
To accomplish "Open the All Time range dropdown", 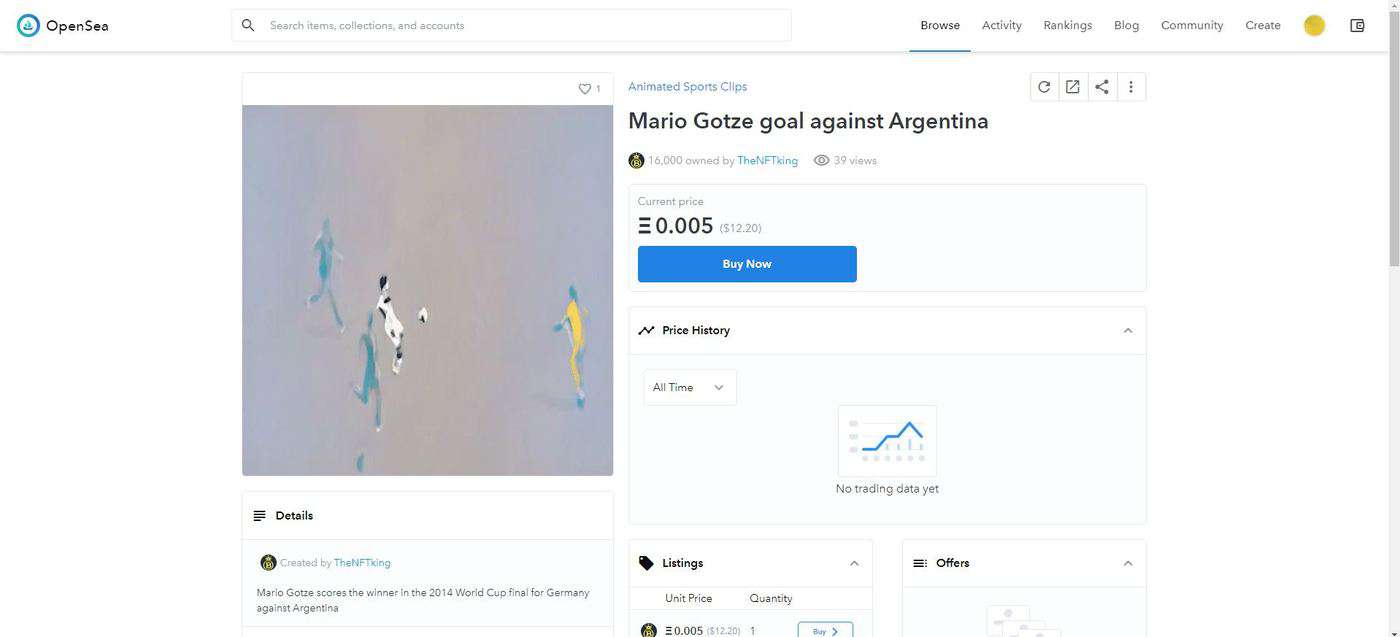I will [x=689, y=387].
